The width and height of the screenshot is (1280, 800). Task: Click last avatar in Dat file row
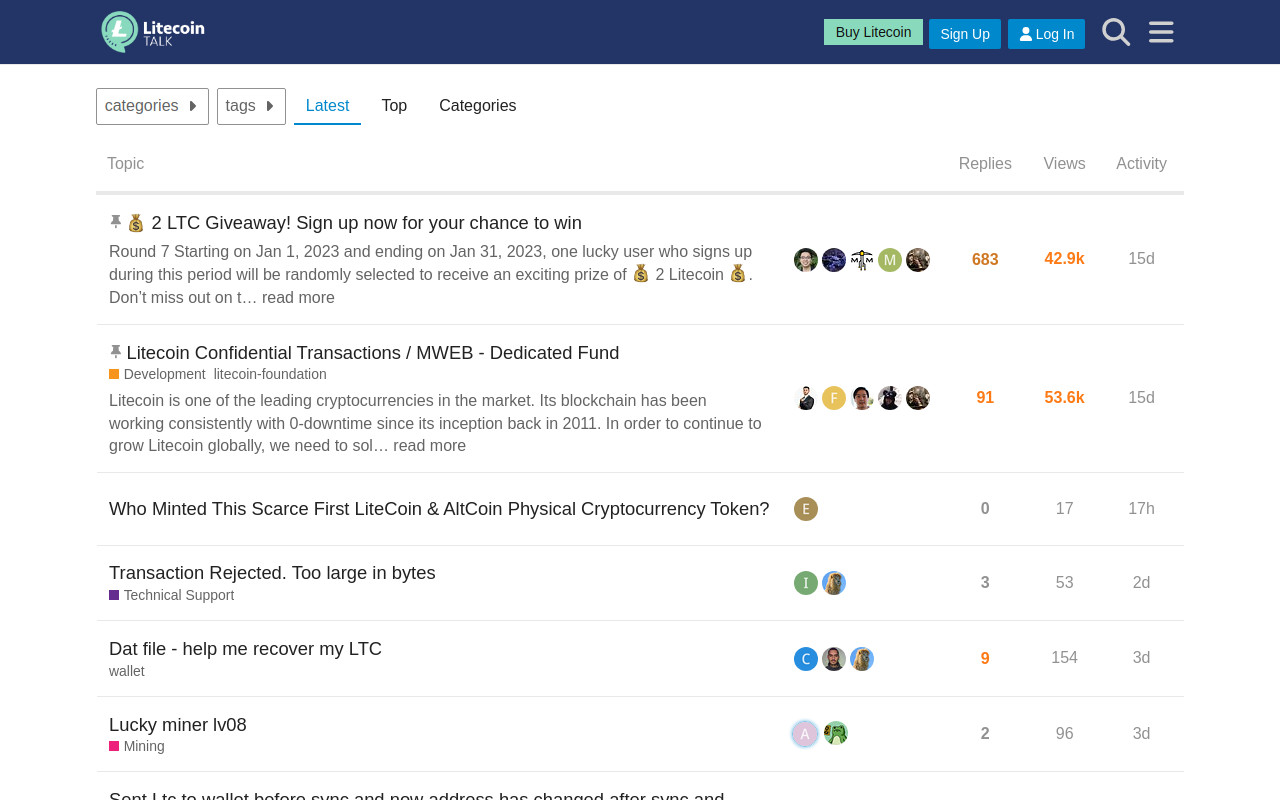862,659
